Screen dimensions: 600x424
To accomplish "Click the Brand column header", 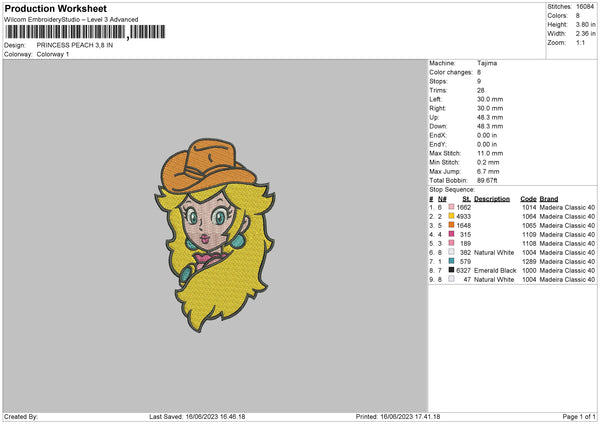I will pos(549,199).
